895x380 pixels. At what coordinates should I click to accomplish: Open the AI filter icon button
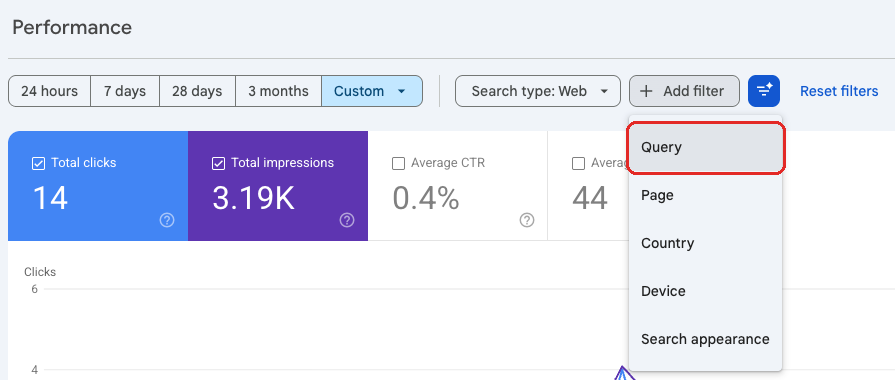[x=764, y=91]
